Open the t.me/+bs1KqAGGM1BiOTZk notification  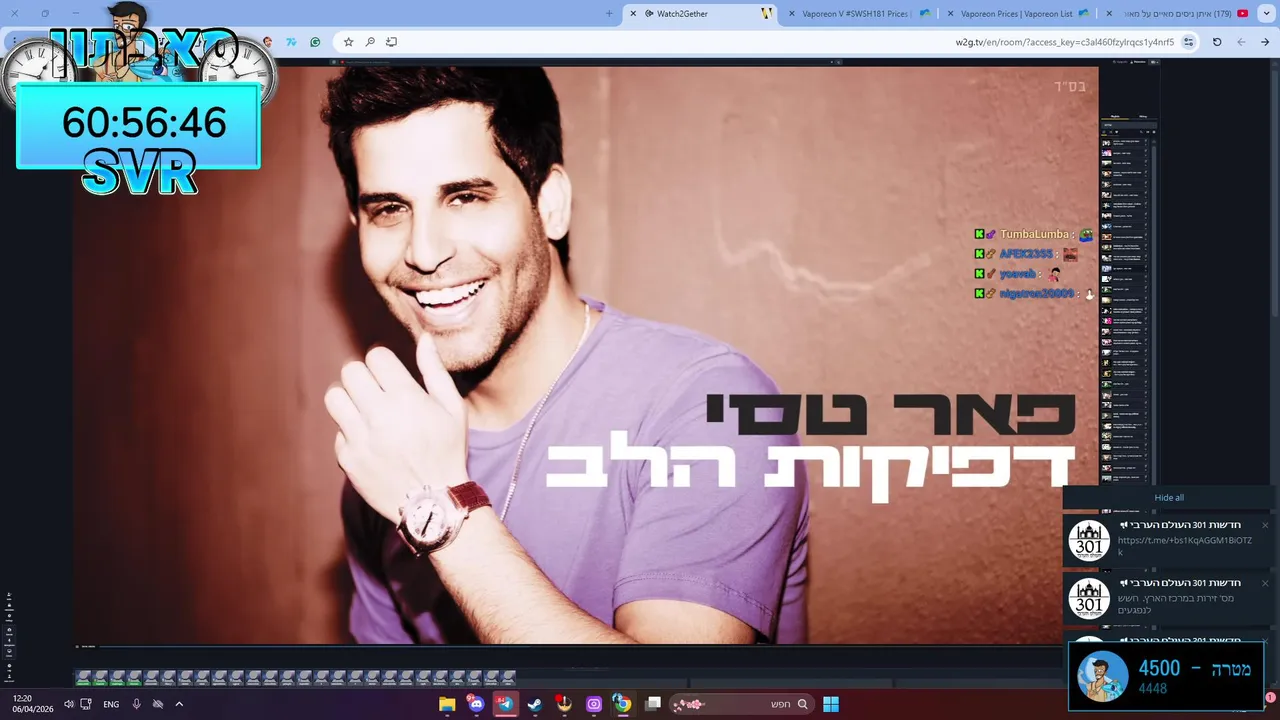pos(1170,541)
